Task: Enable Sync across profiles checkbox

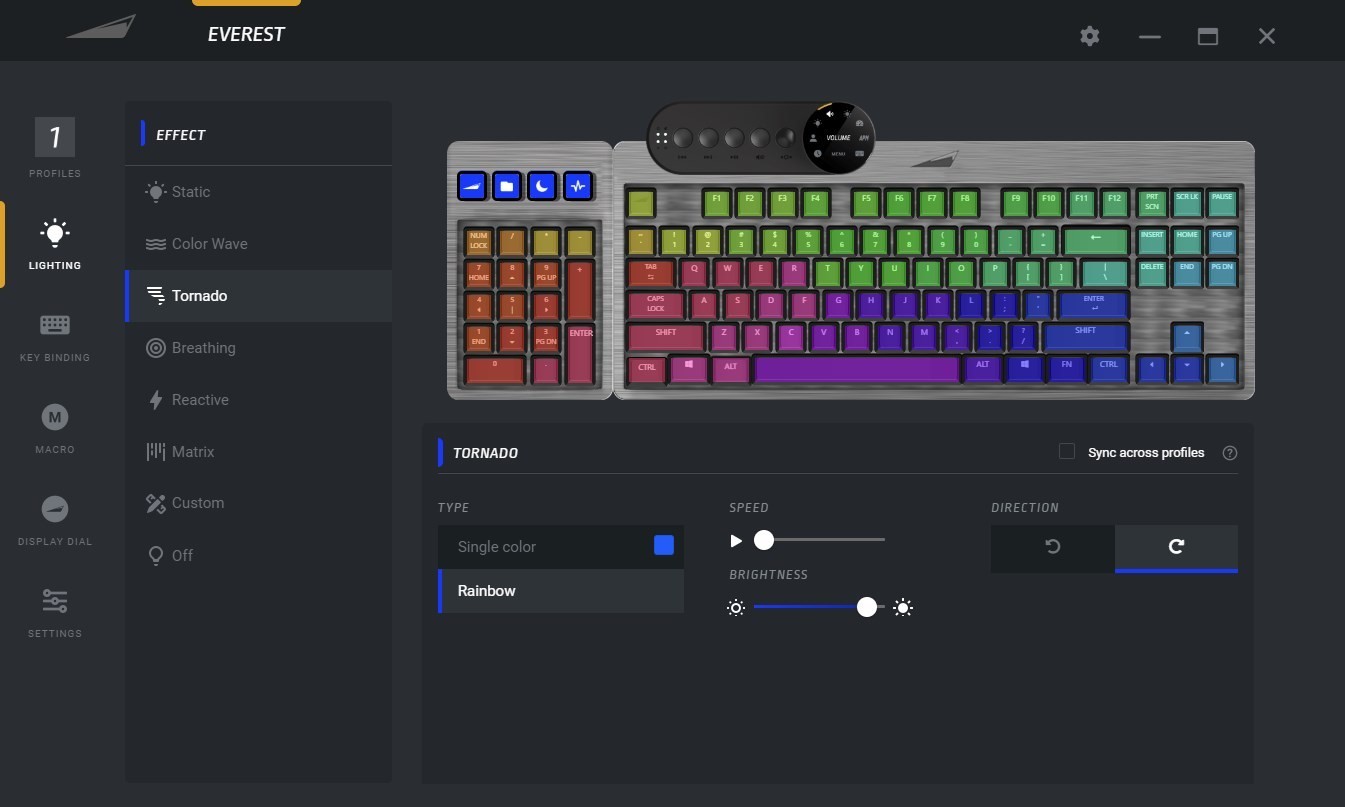Action: point(1066,452)
